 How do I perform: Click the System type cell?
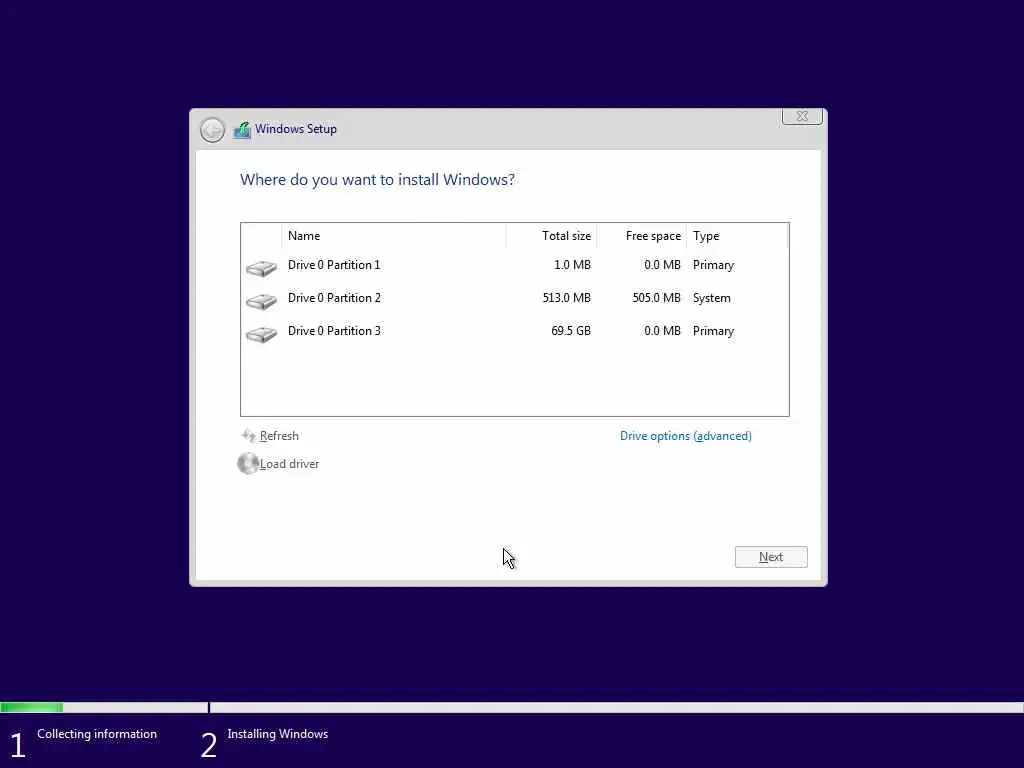712,298
